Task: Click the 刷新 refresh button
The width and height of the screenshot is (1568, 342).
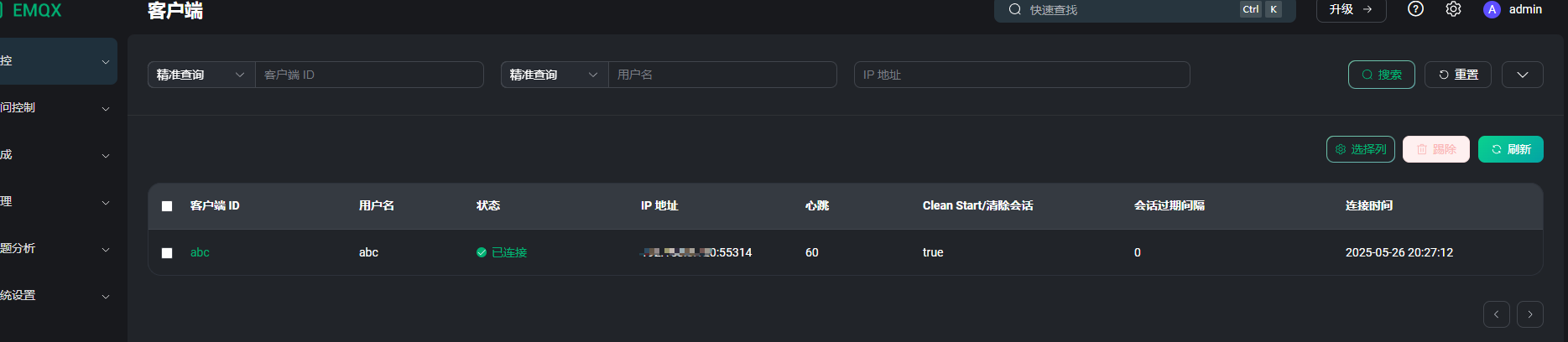Action: click(x=1511, y=149)
